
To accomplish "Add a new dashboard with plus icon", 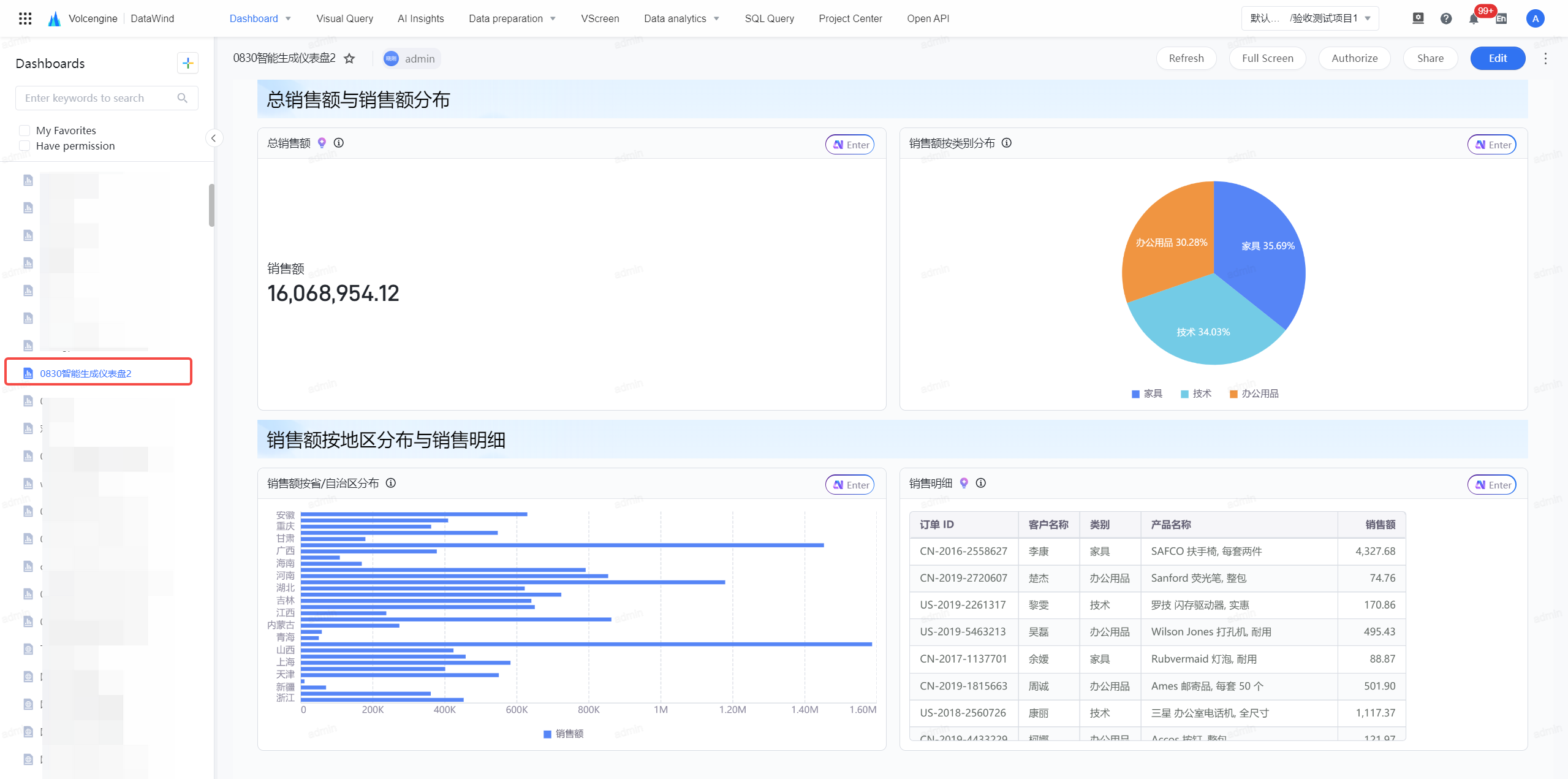I will [x=187, y=63].
